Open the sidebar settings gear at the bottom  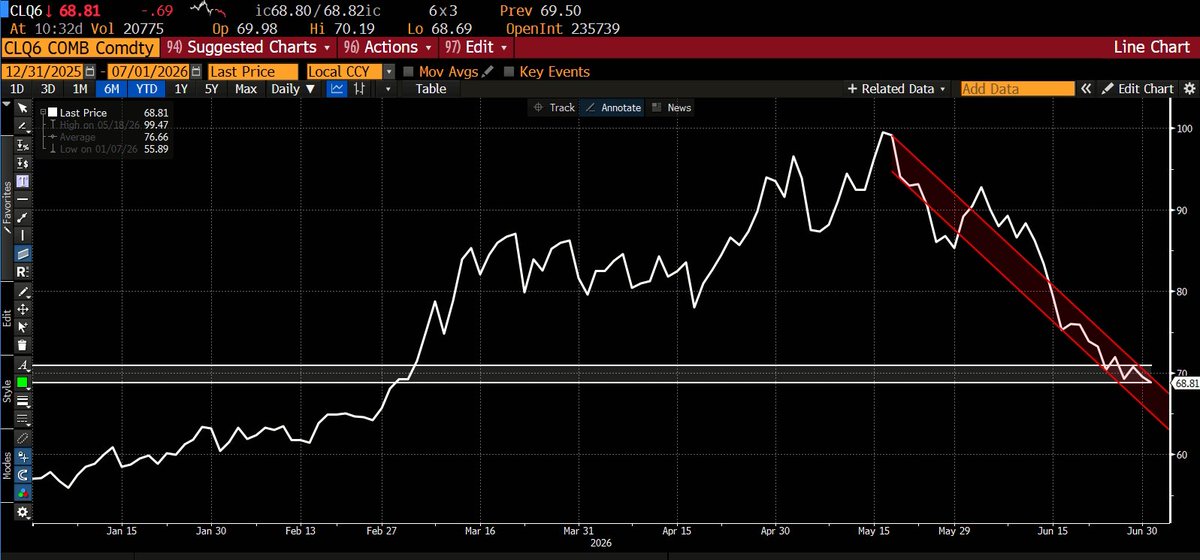pos(24,512)
